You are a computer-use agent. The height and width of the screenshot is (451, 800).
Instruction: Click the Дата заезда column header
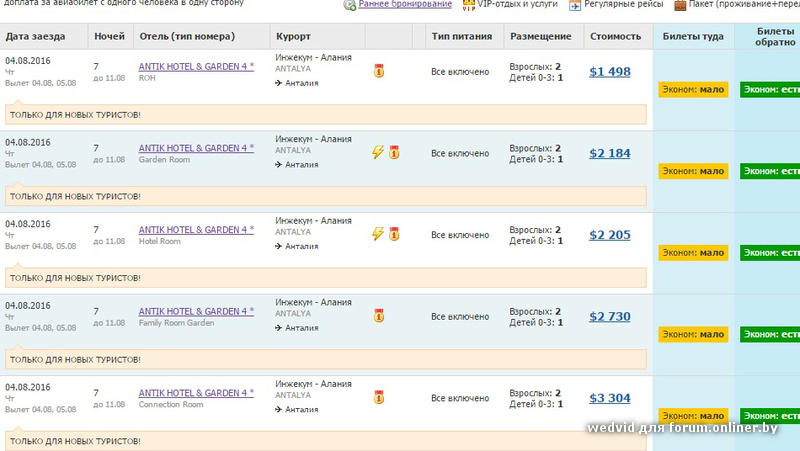pos(44,36)
